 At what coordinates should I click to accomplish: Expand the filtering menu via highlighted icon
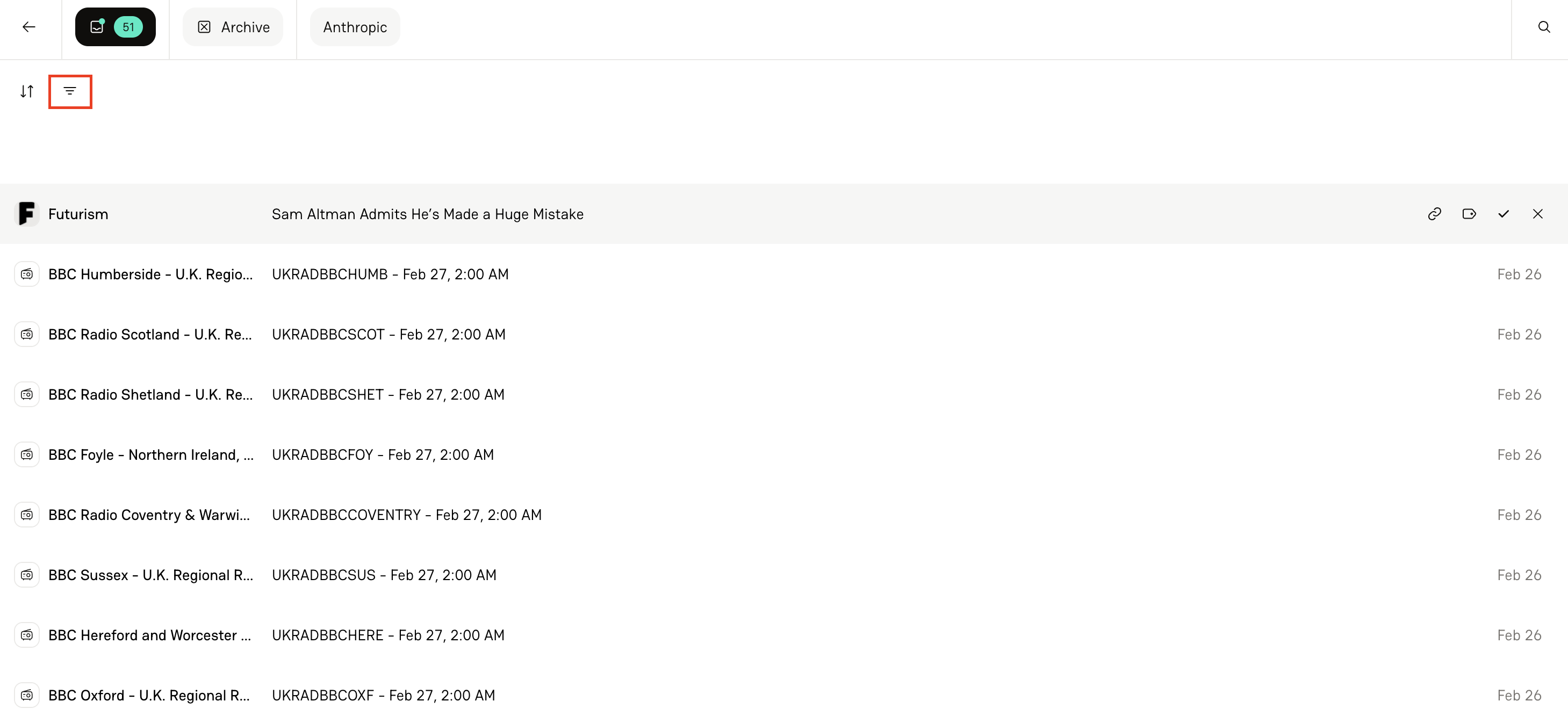[70, 91]
